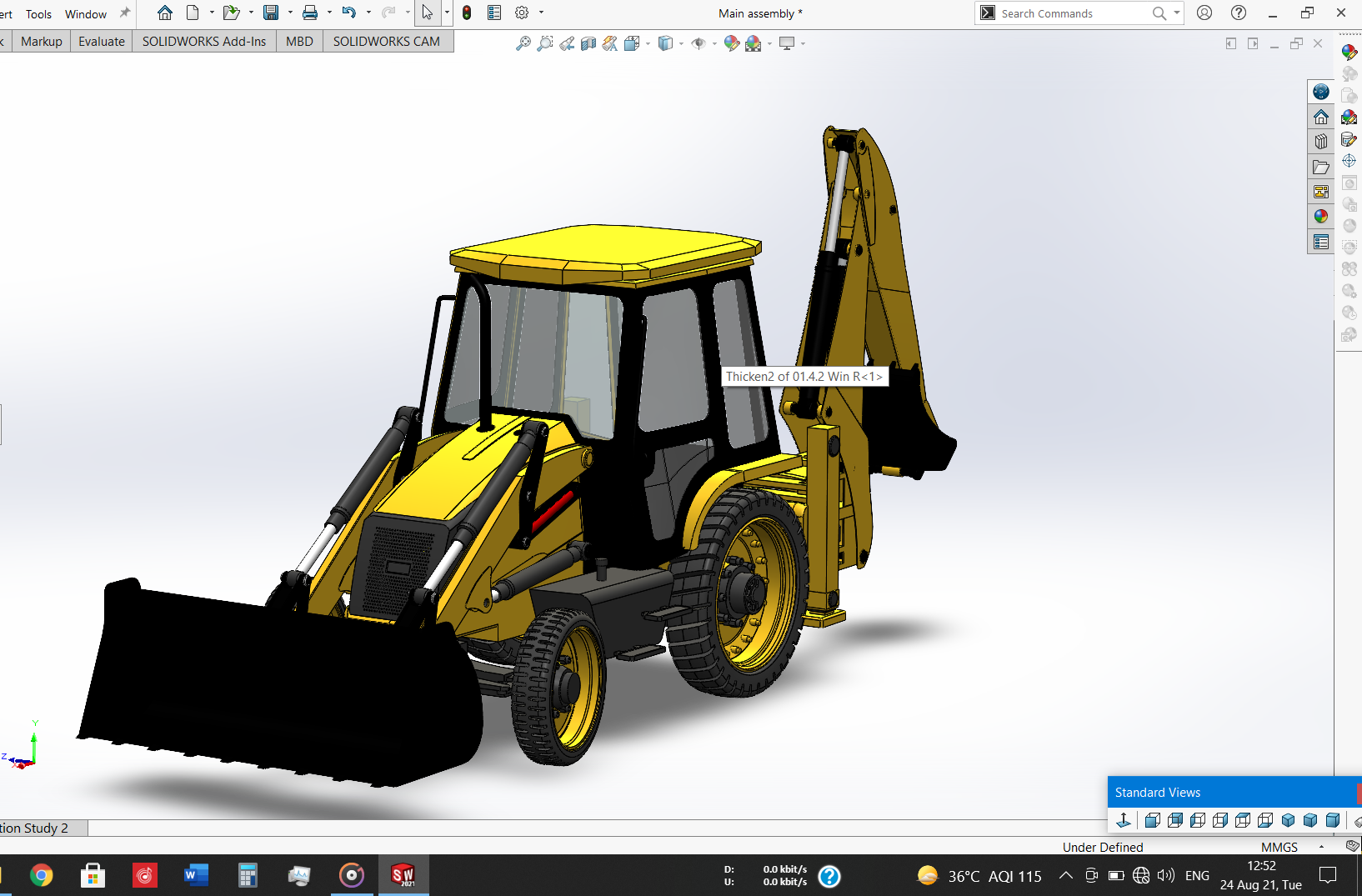The image size is (1362, 896).
Task: Activate the Section View tool
Action: pos(588,43)
